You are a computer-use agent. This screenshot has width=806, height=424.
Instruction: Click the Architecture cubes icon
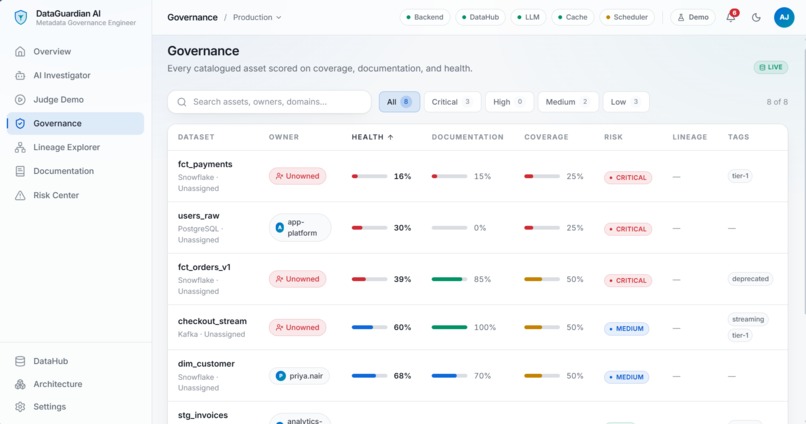coord(20,384)
